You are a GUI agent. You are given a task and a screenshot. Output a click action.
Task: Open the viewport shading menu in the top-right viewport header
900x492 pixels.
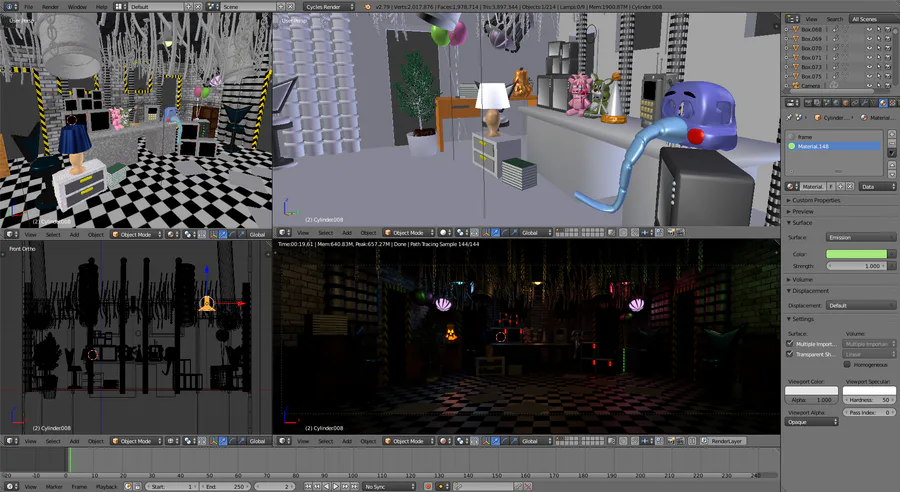pyautogui.click(x=447, y=233)
